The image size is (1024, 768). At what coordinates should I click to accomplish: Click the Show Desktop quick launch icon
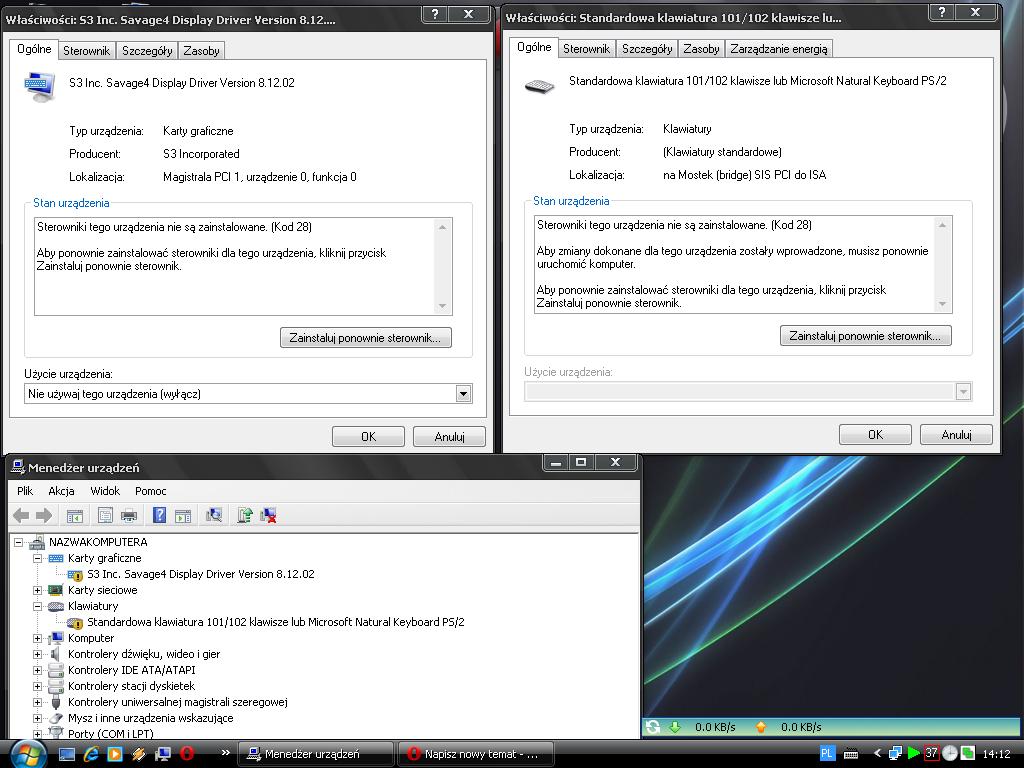[x=67, y=754]
